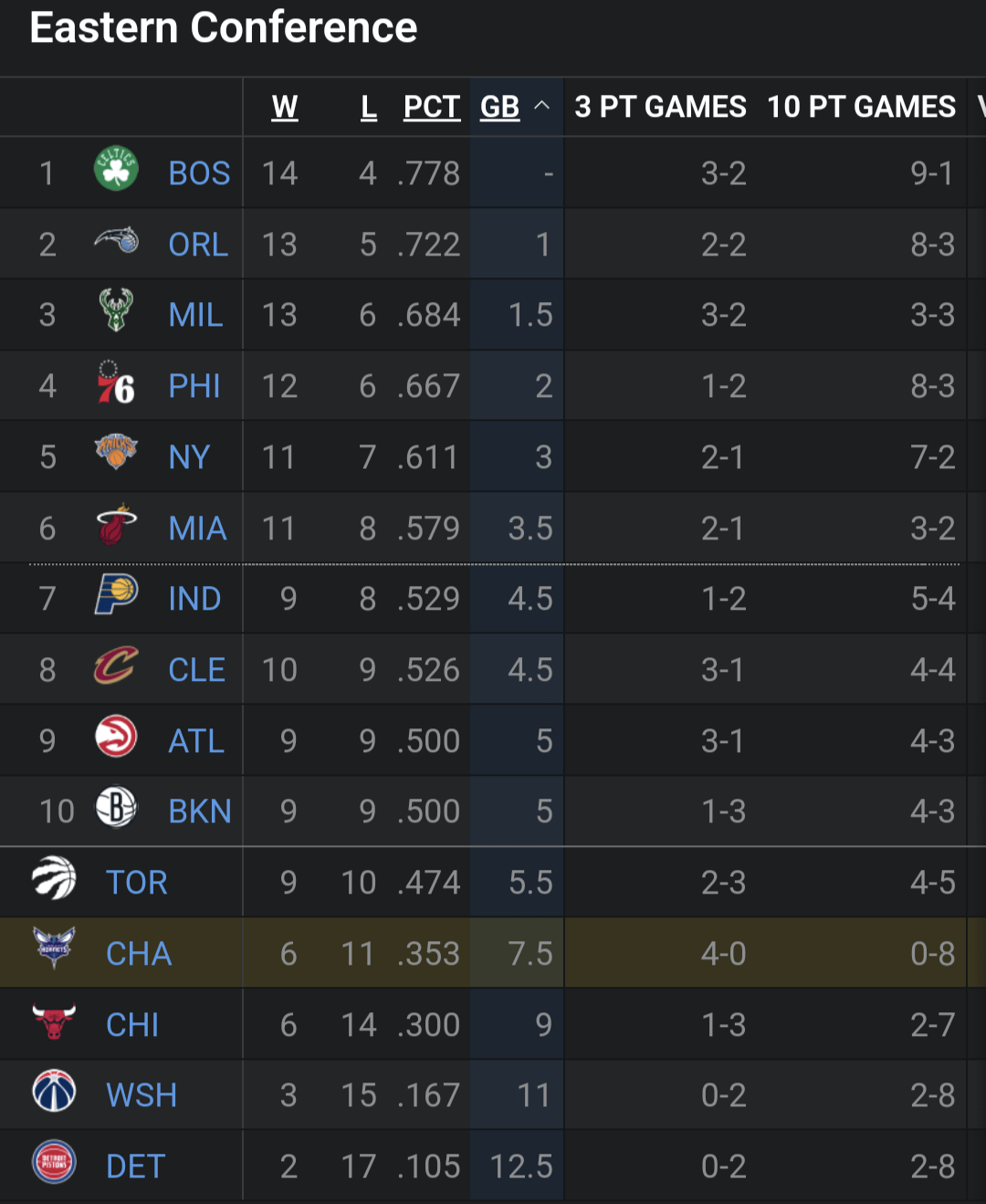The height and width of the screenshot is (1204, 986).
Task: Click the Boston Celtics logo icon
Action: [x=116, y=169]
